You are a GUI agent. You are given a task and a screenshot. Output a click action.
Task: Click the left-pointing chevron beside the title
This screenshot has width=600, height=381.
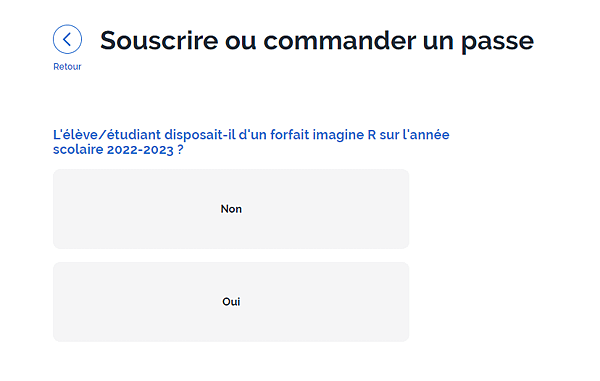pyautogui.click(x=67, y=39)
